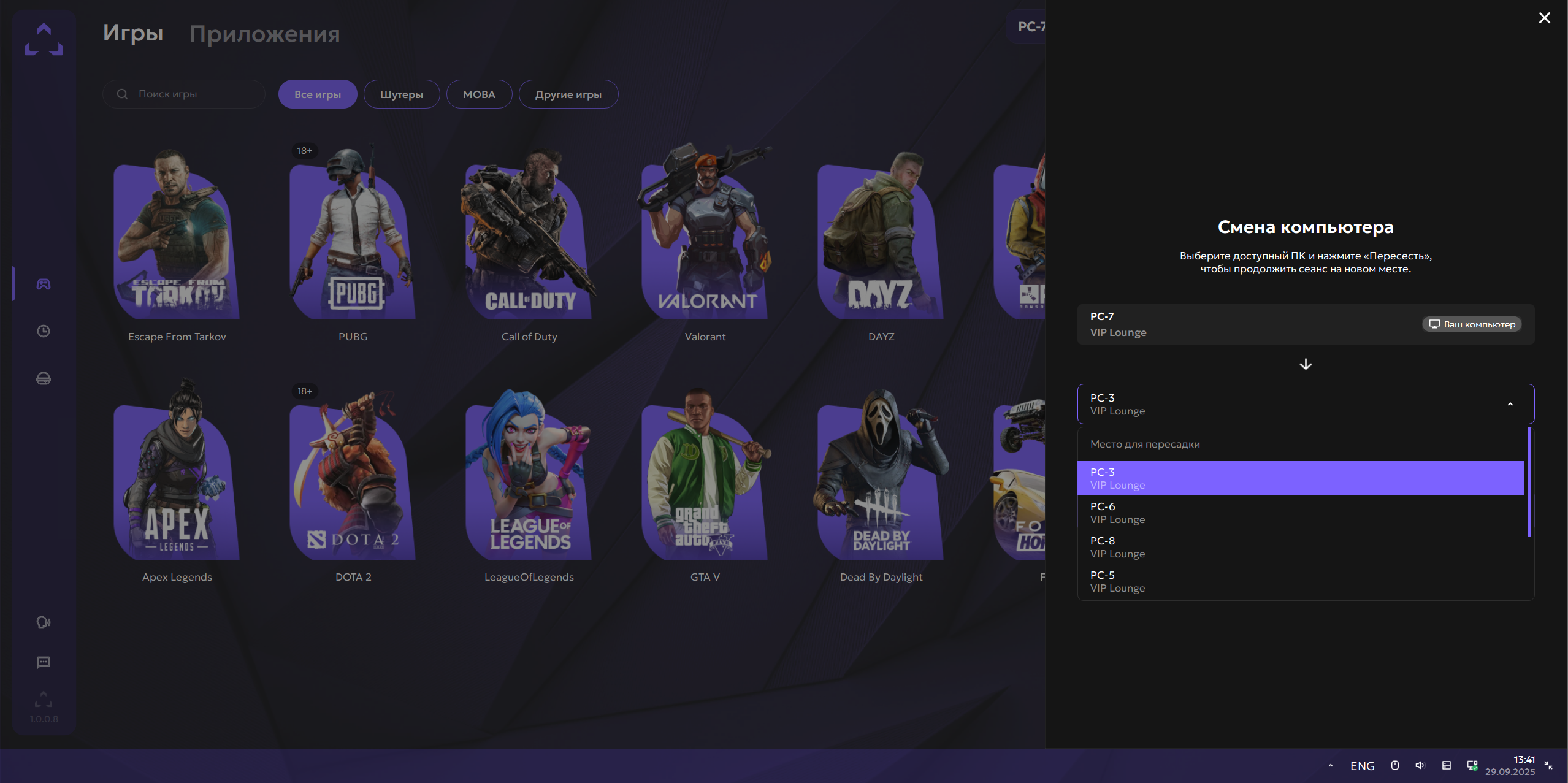Open the games controller icon in sidebar
Image resolution: width=1568 pixels, height=783 pixels.
coord(44,284)
